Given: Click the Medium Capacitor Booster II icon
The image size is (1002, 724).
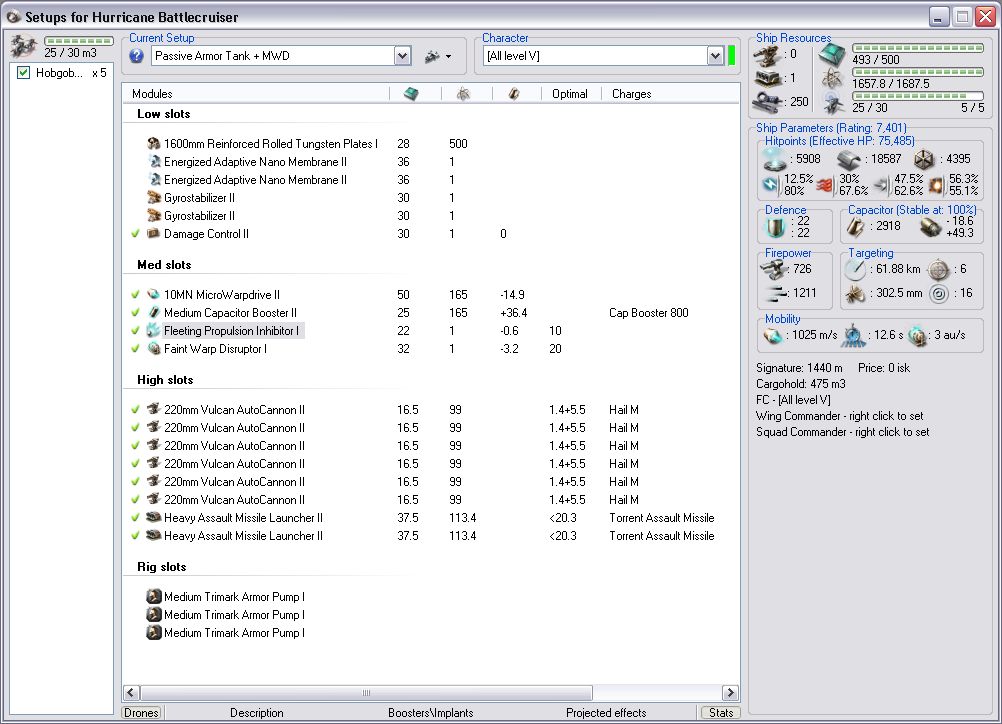Looking at the screenshot, I should pyautogui.click(x=154, y=313).
